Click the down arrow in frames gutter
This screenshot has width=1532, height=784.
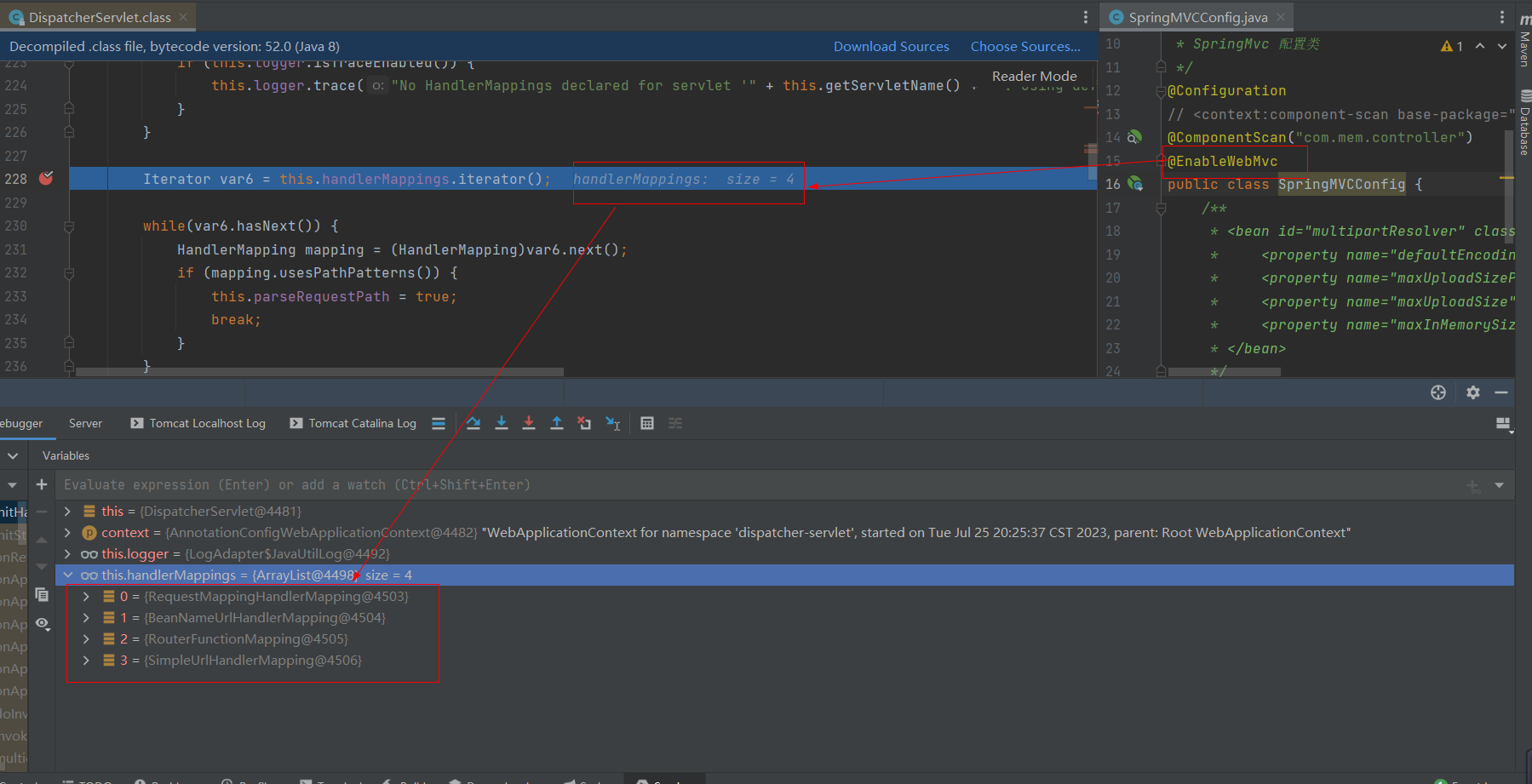[42, 566]
